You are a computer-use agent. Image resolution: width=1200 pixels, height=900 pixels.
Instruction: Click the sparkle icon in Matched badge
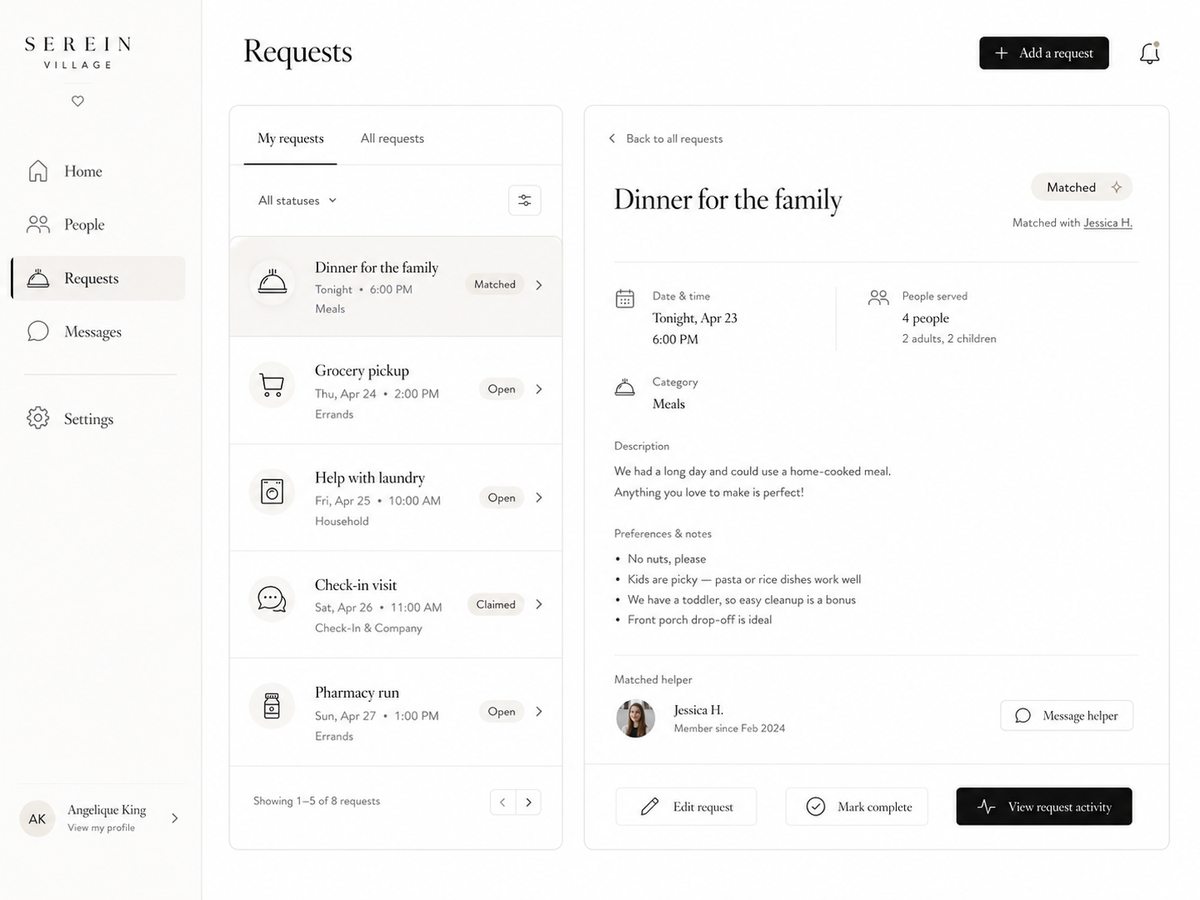1117,187
